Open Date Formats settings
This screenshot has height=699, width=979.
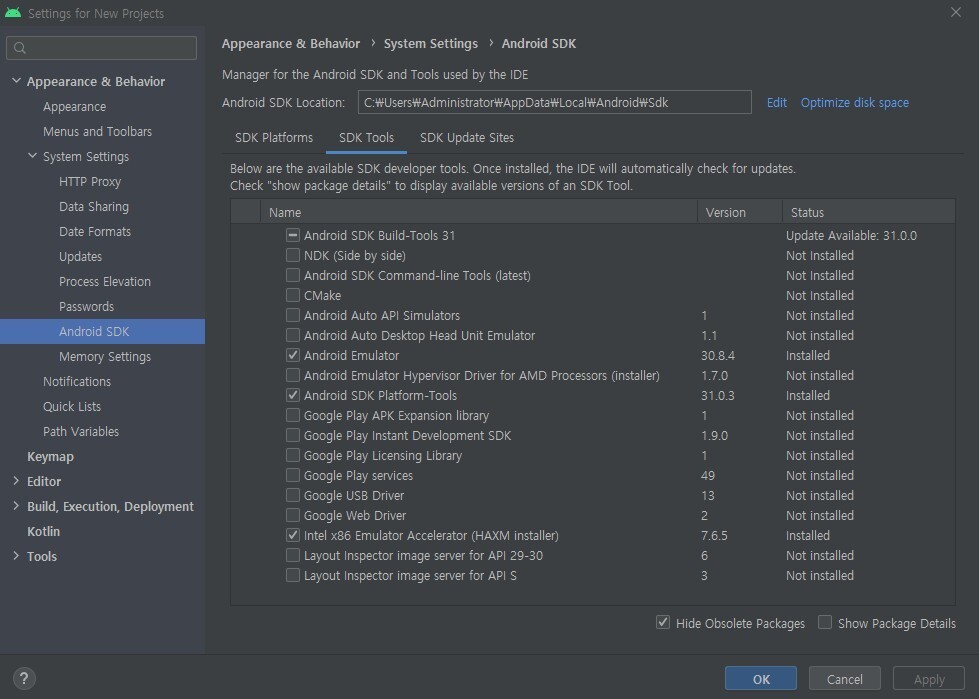[95, 232]
